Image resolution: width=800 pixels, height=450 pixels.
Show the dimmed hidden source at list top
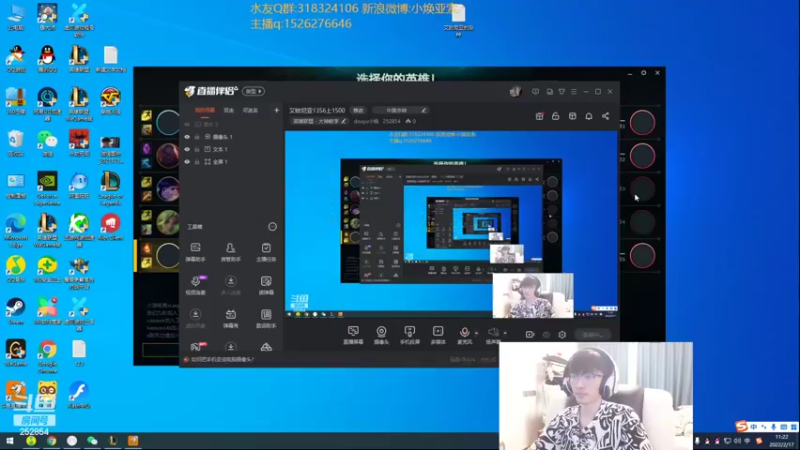pyautogui.click(x=187, y=124)
